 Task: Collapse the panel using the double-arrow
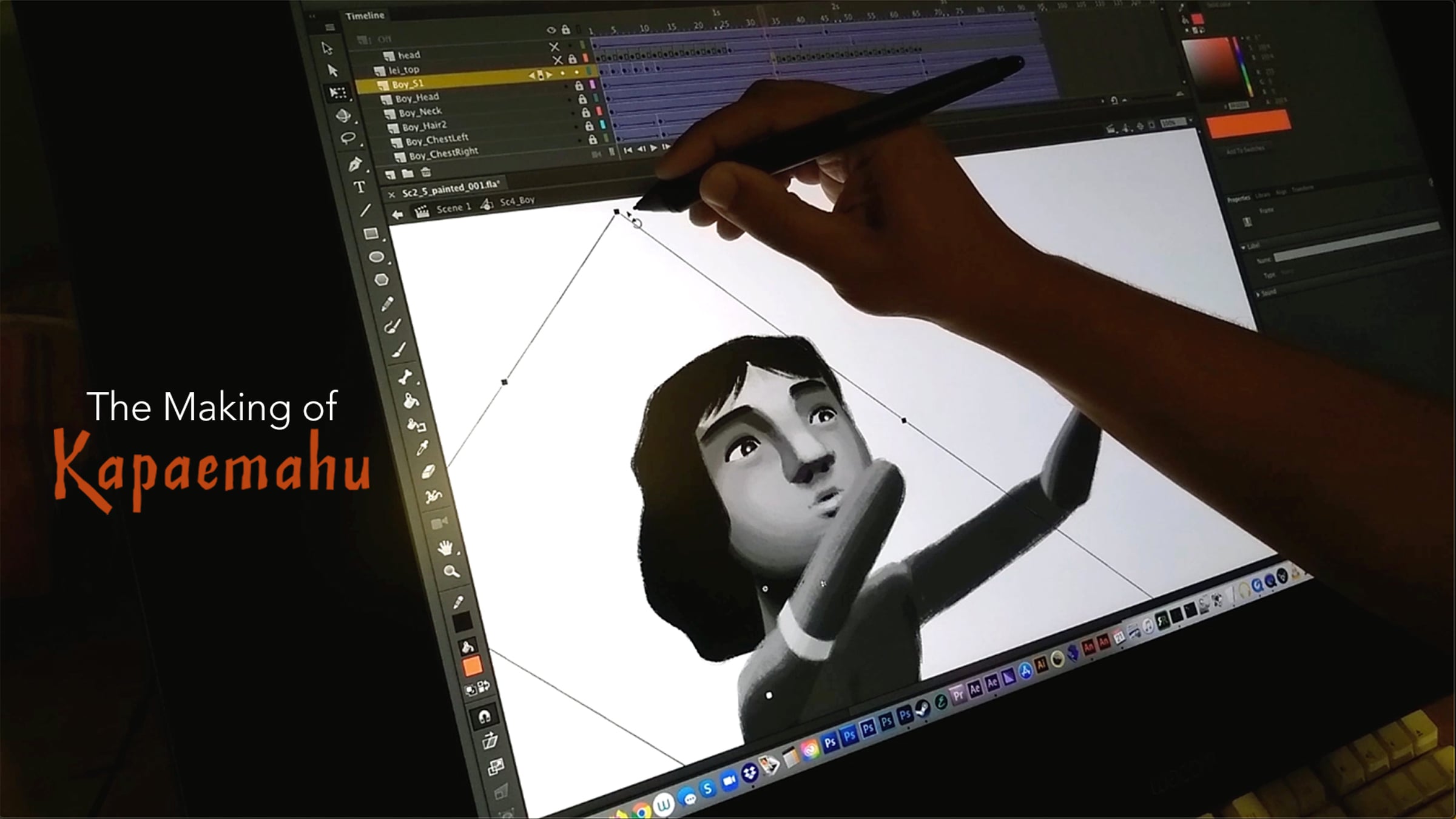pos(313,16)
